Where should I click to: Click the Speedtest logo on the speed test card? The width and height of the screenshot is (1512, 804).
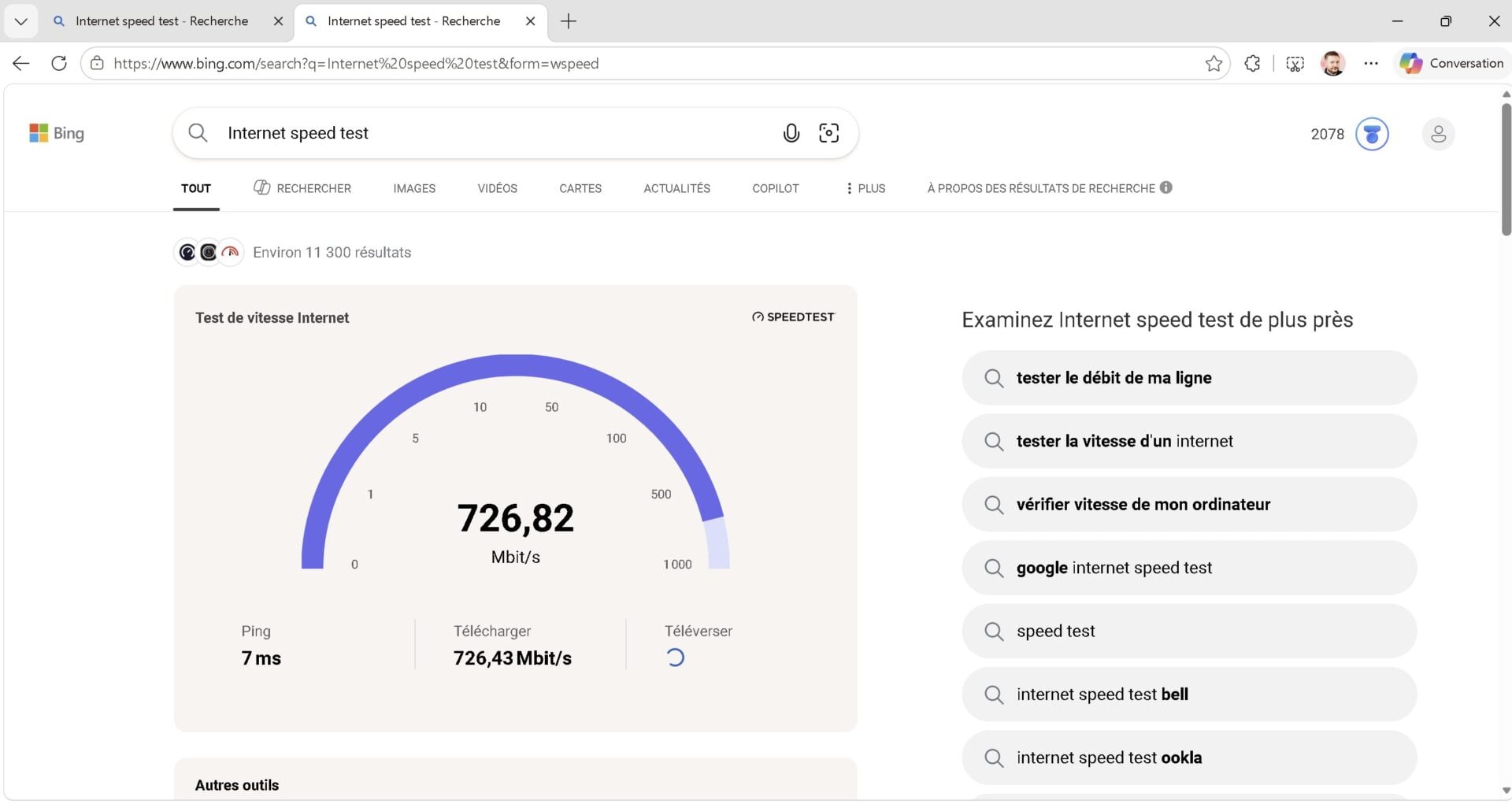[792, 317]
